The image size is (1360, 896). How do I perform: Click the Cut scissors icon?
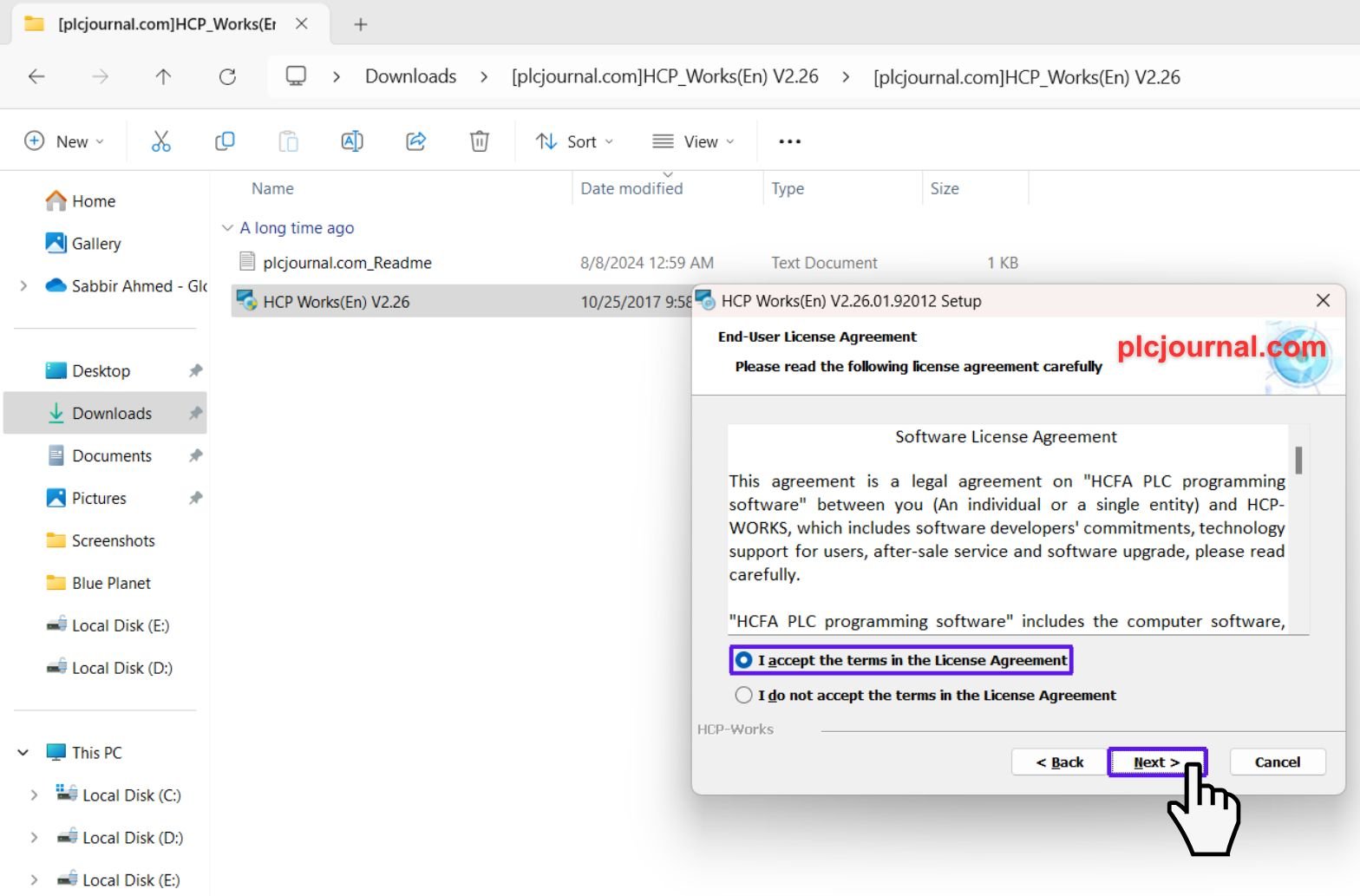click(161, 141)
